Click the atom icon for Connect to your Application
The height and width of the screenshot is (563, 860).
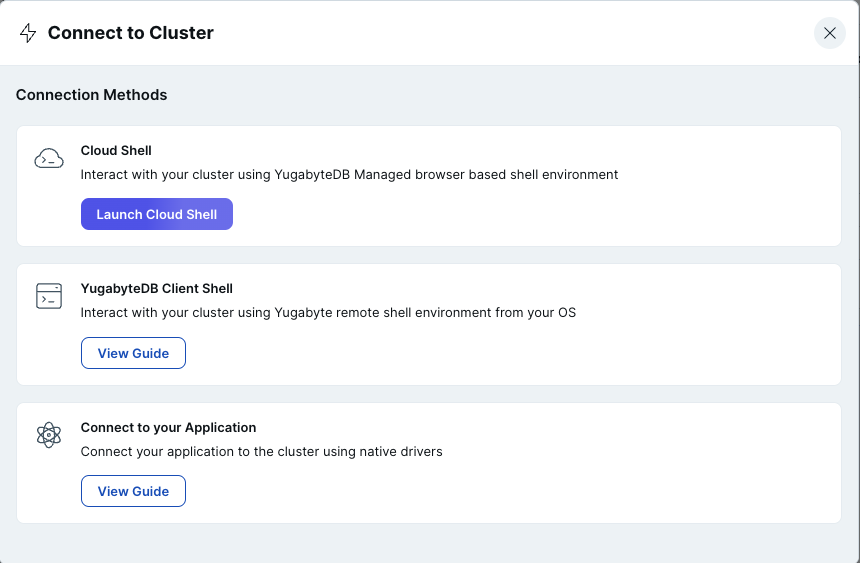[x=49, y=435]
